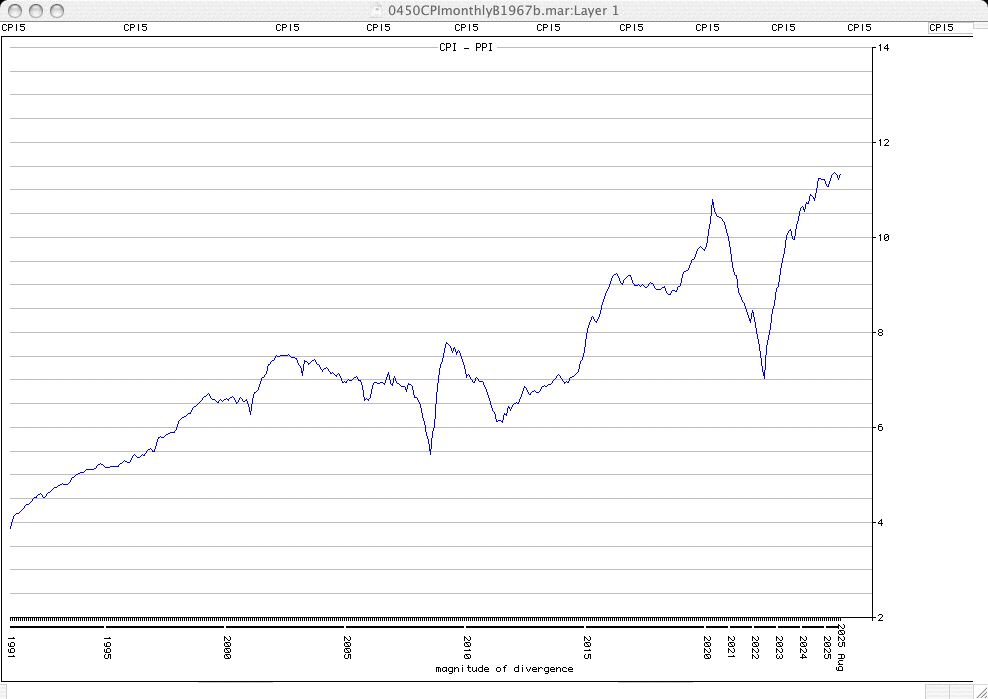Image resolution: width=988 pixels, height=699 pixels.
Task: Select the 2010 x-axis year label
Action: (466, 643)
